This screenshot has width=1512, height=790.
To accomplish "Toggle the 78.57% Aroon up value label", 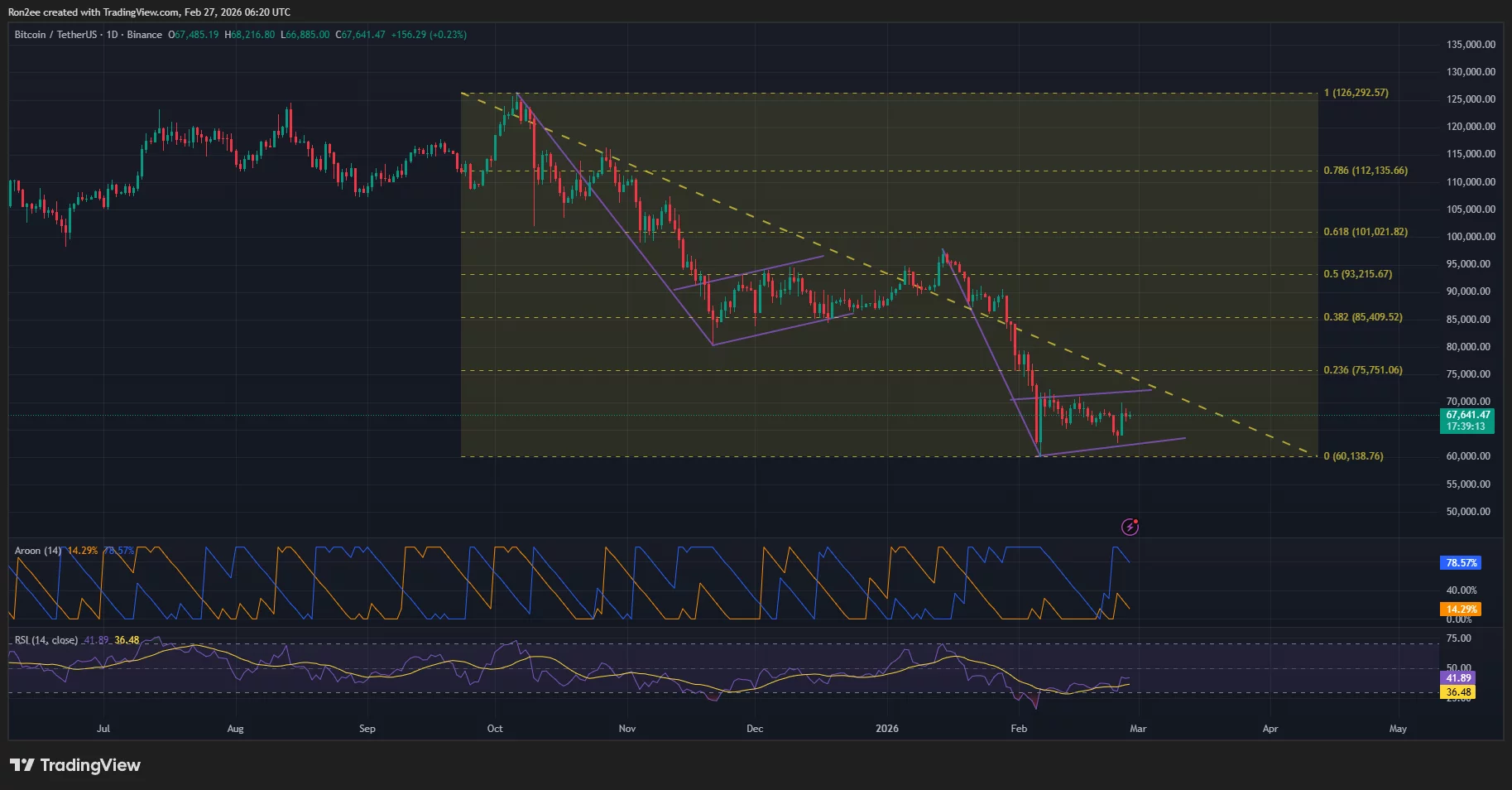I will coord(1461,562).
